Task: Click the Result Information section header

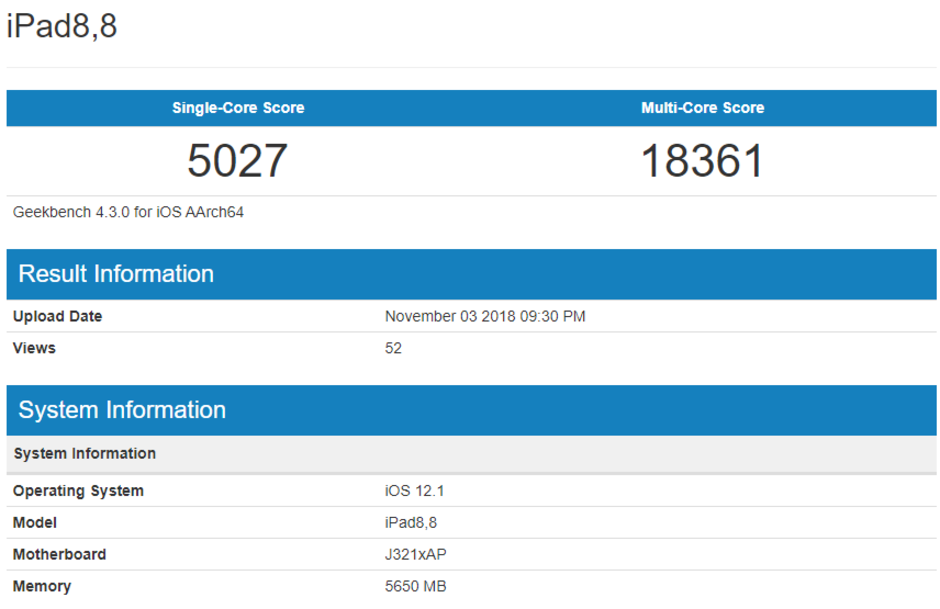Action: click(116, 274)
